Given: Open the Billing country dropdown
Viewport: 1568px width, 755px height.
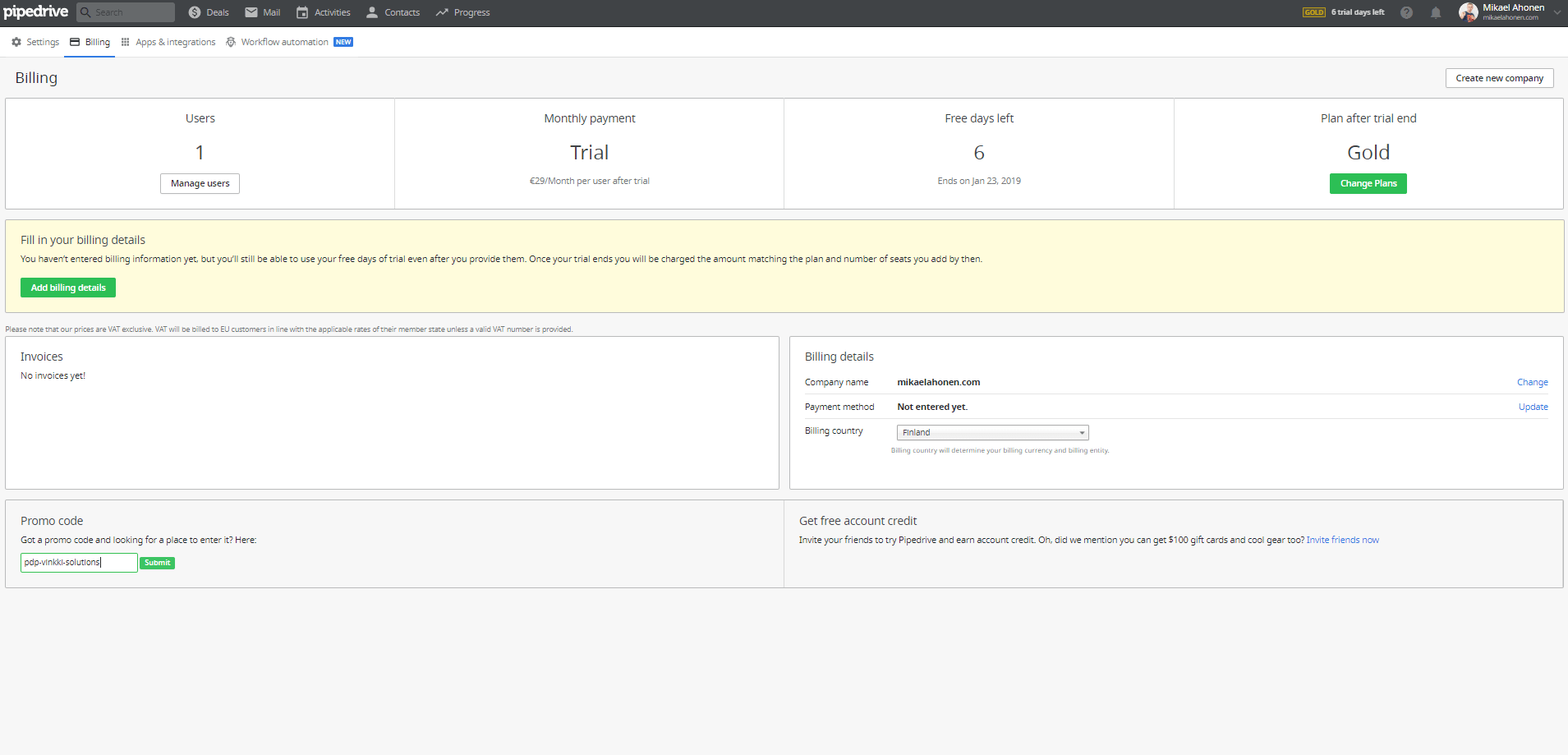Looking at the screenshot, I should [992, 432].
